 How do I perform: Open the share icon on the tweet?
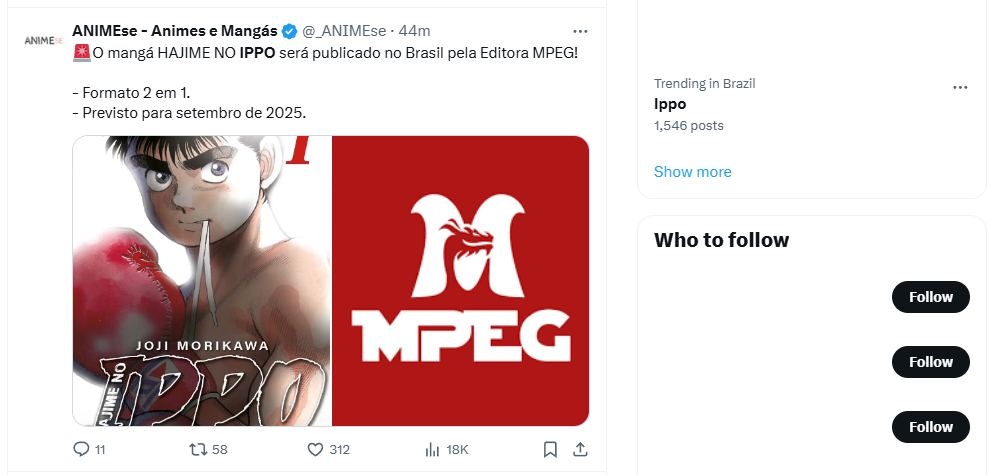[580, 449]
